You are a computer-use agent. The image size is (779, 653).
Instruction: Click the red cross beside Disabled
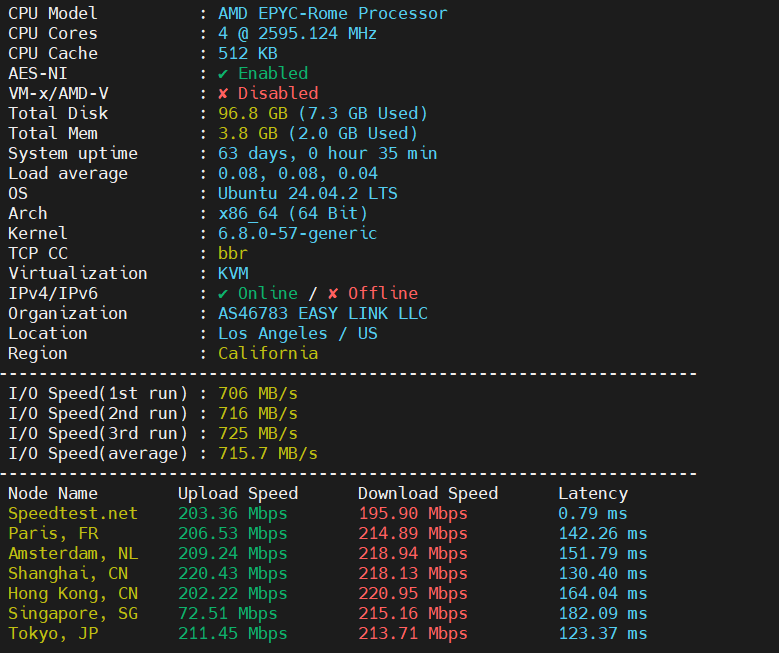[223, 93]
